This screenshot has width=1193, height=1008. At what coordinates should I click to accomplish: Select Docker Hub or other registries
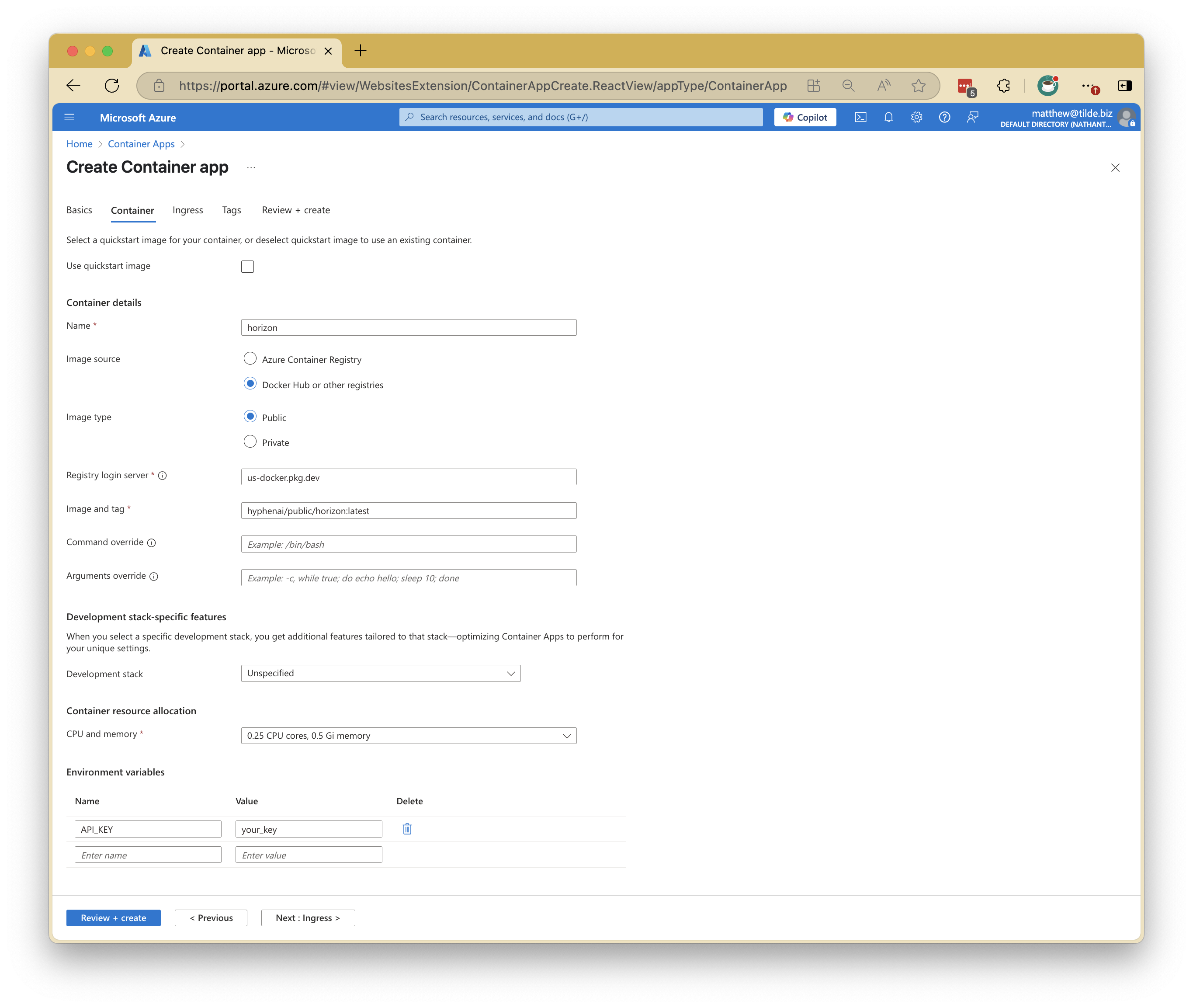click(250, 384)
